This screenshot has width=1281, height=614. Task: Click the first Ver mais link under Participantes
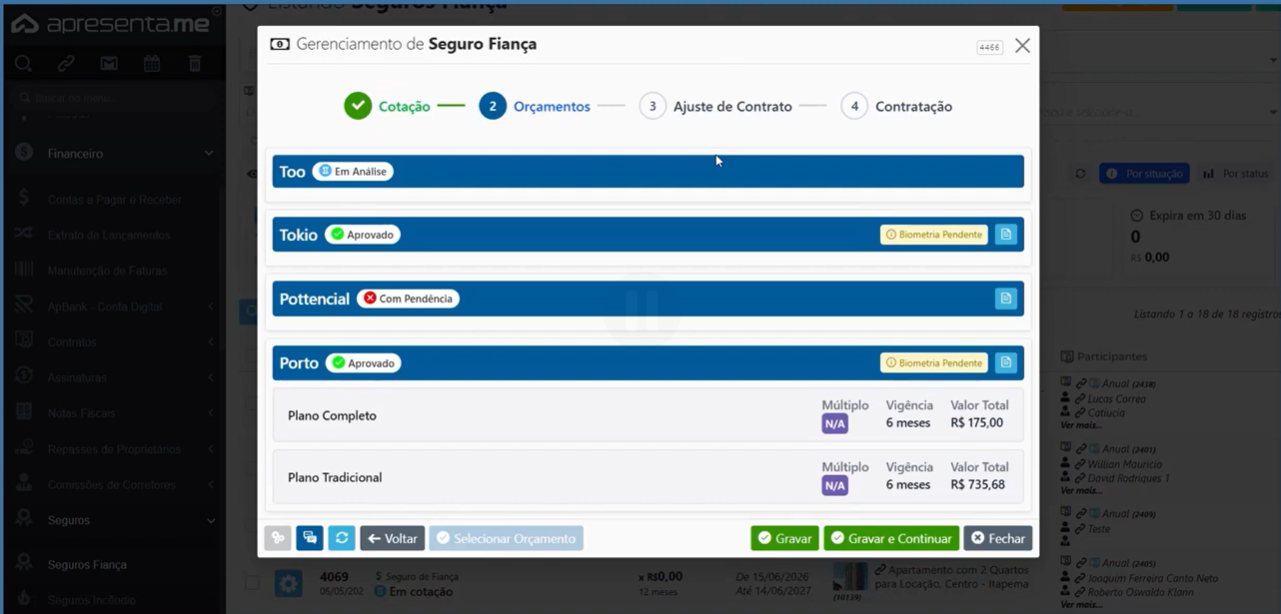1081,425
